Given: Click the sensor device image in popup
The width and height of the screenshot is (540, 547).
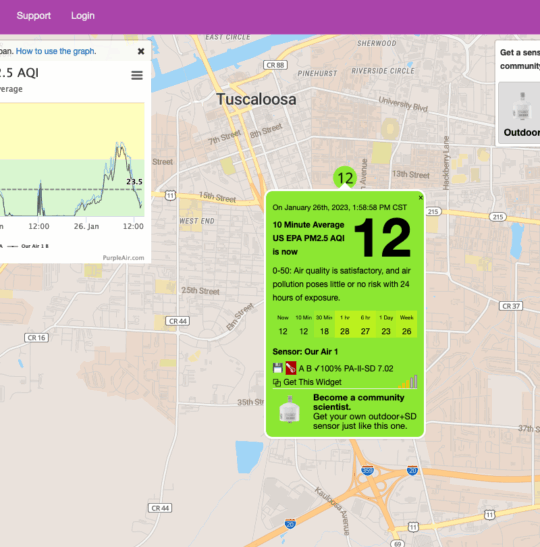Looking at the screenshot, I should pyautogui.click(x=290, y=410).
